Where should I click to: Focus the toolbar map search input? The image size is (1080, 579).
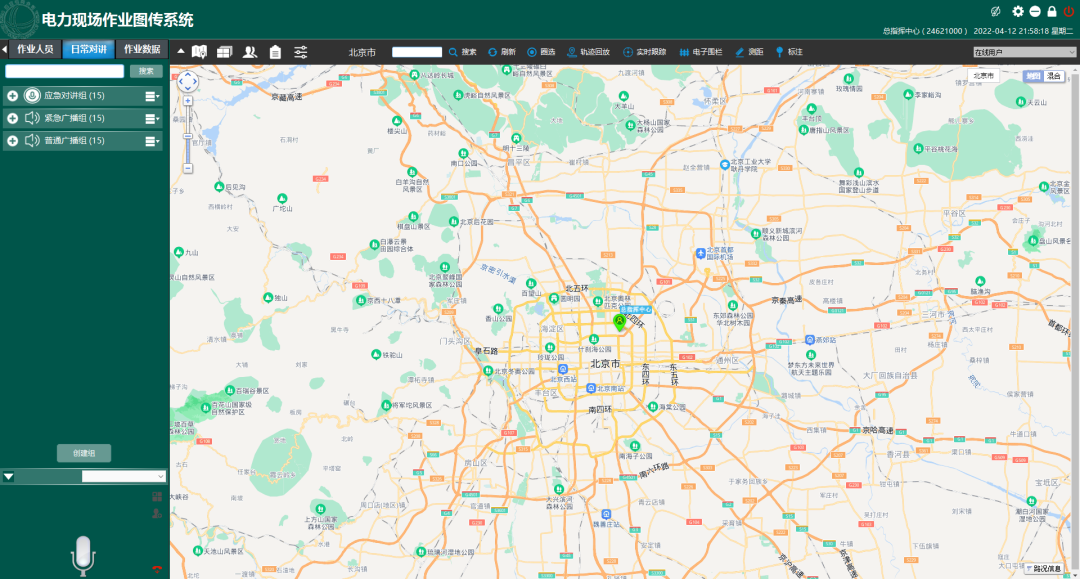pyautogui.click(x=417, y=52)
